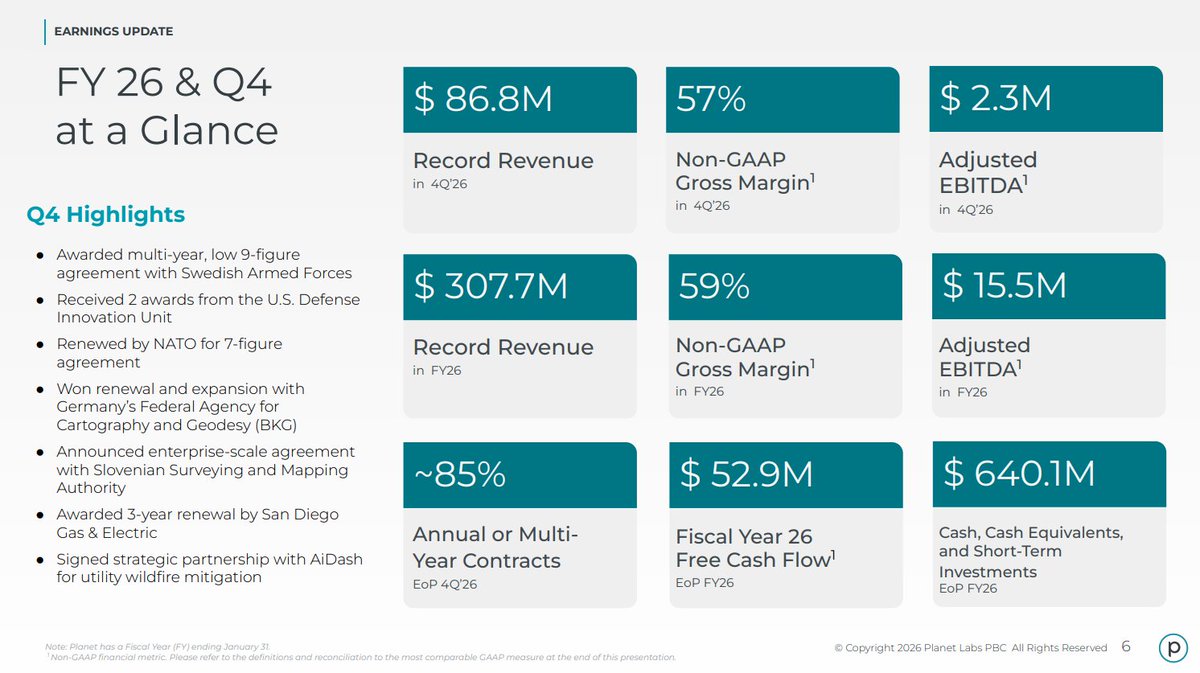The image size is (1200, 673).
Task: Click the Germany's Federal Agency (BKG) bullet
Action: [182, 407]
